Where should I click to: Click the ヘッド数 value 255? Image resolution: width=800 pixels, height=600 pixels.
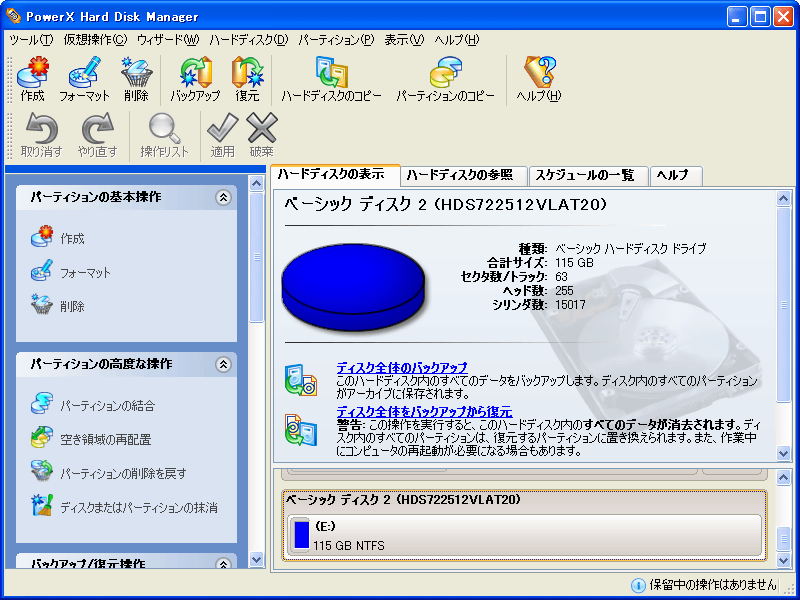[564, 291]
